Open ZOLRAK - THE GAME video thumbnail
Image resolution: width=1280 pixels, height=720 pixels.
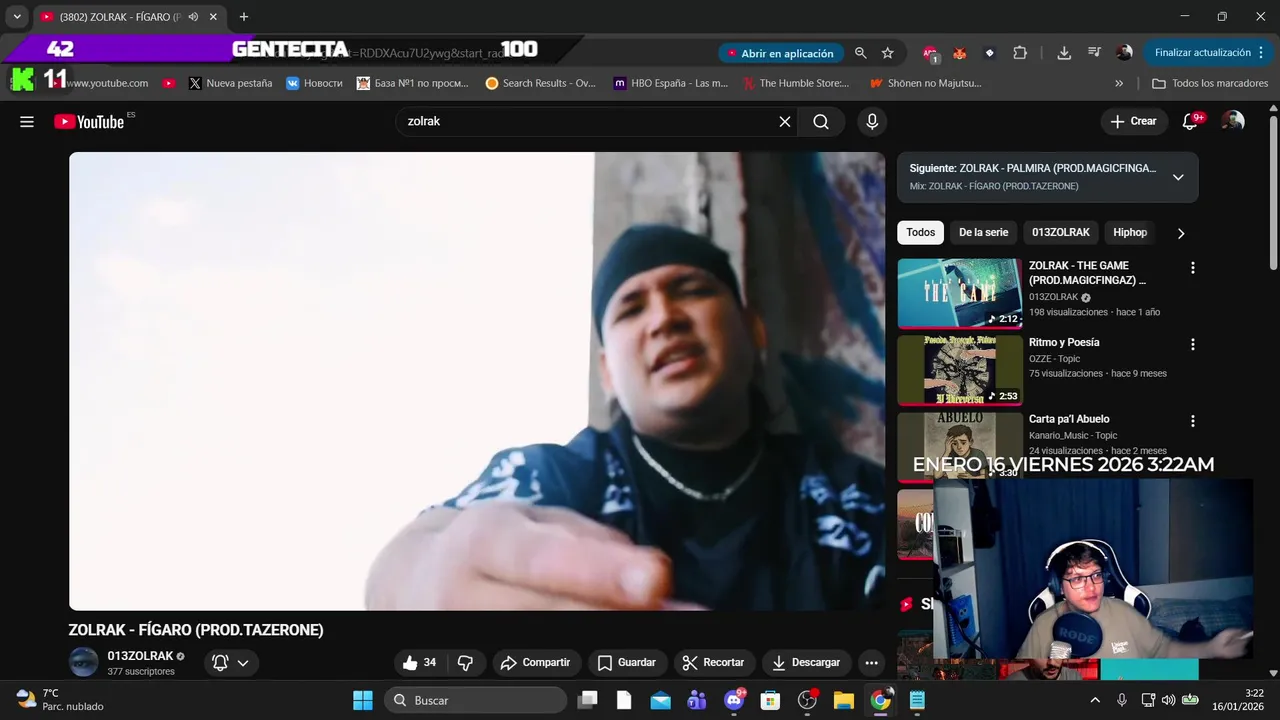pyautogui.click(x=959, y=293)
